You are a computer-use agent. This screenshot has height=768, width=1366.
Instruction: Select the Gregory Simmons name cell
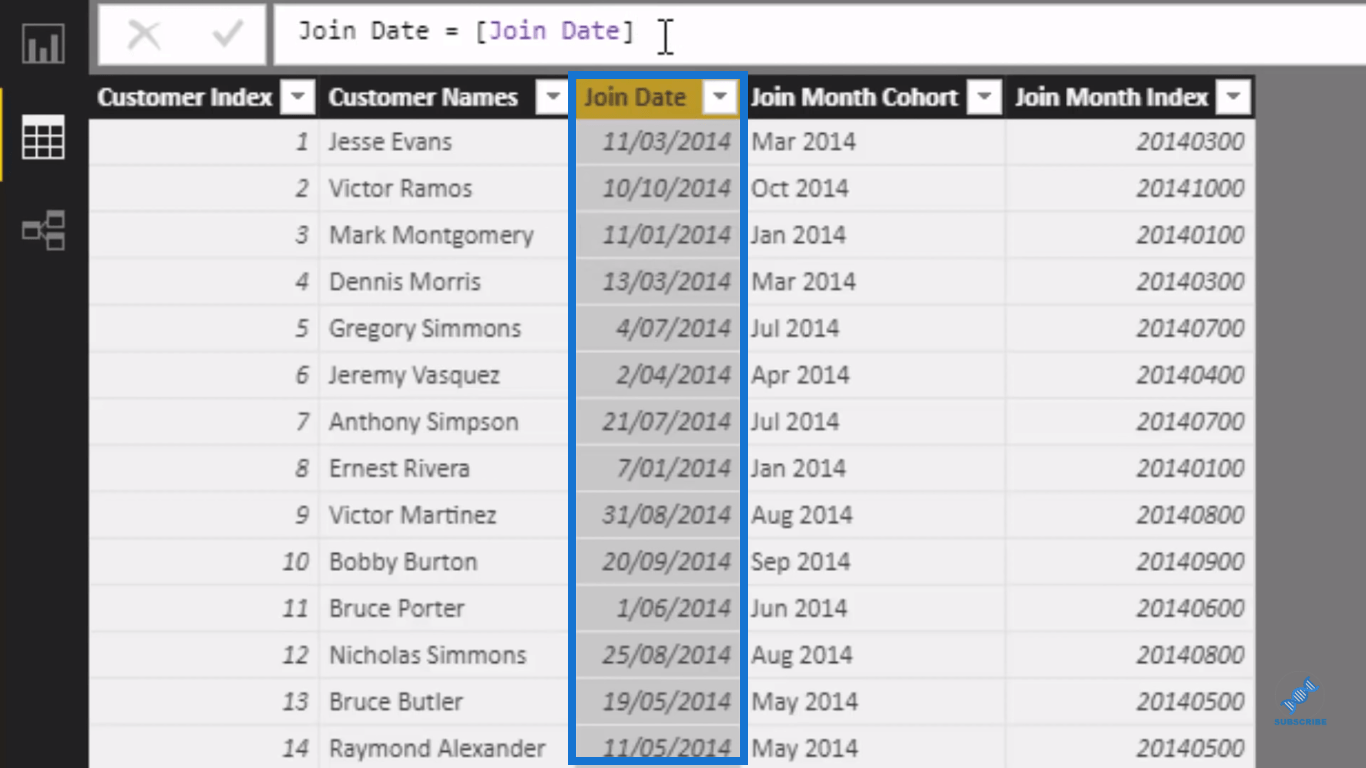[443, 328]
